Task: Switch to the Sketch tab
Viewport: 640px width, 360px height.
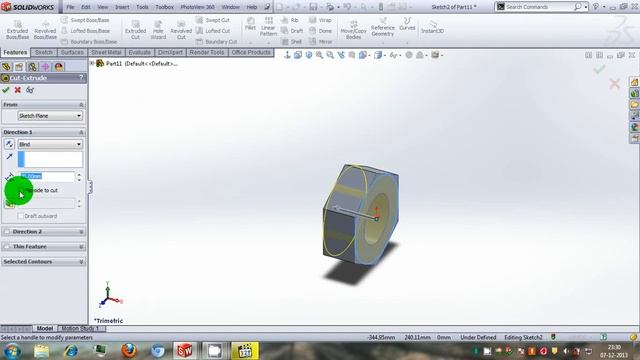Action: (x=44, y=52)
